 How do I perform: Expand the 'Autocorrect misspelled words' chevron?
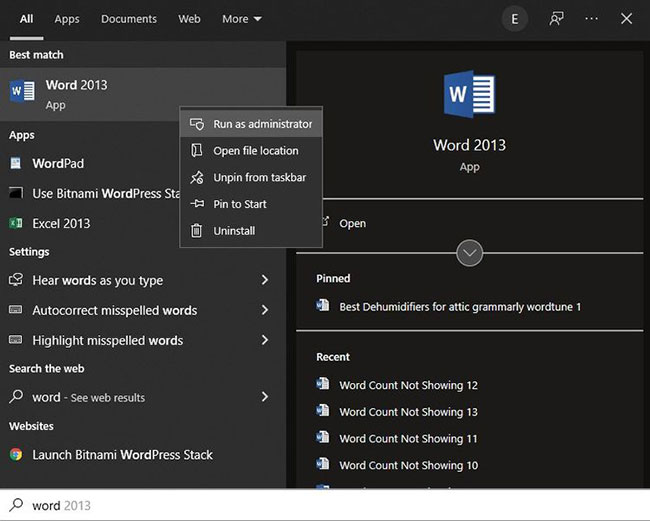(264, 310)
